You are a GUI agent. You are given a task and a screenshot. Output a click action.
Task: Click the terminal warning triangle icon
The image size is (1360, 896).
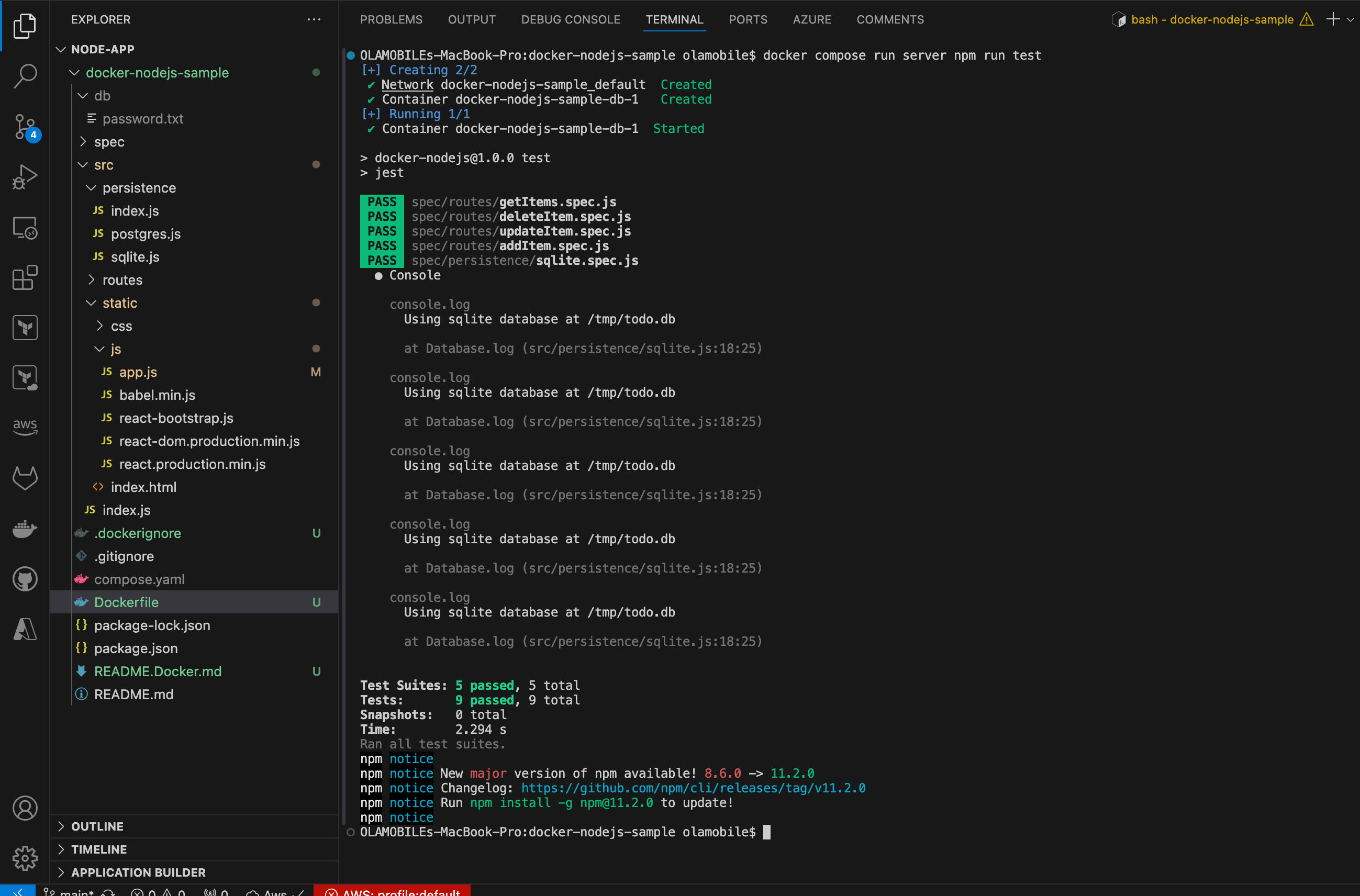tap(1306, 19)
